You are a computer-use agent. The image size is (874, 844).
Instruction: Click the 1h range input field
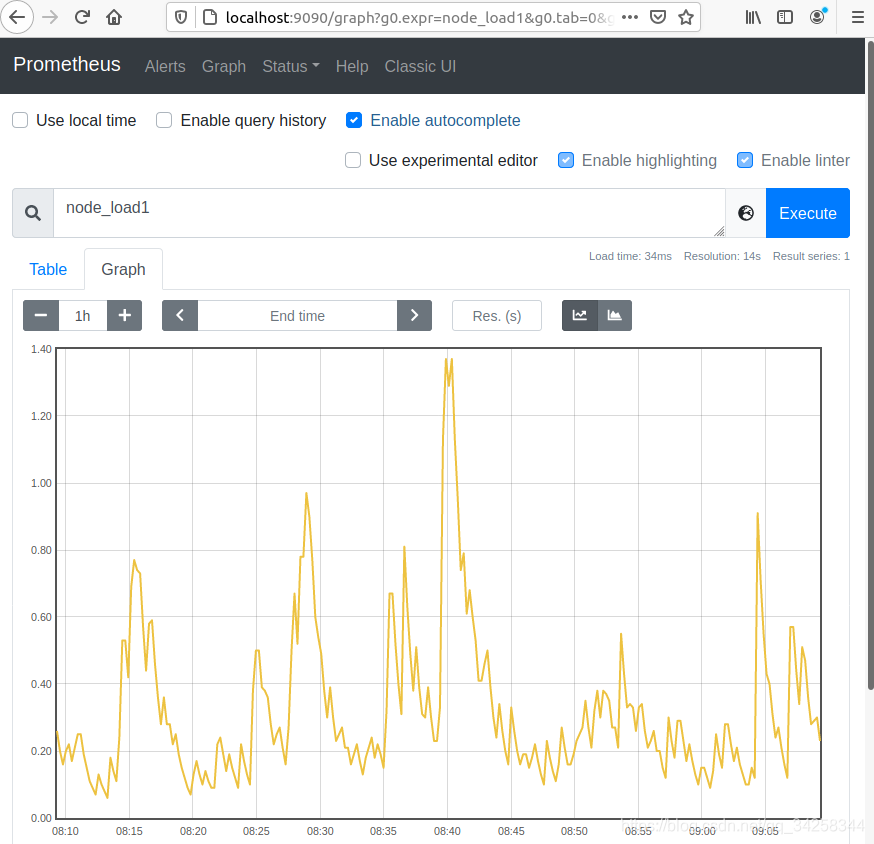82,316
